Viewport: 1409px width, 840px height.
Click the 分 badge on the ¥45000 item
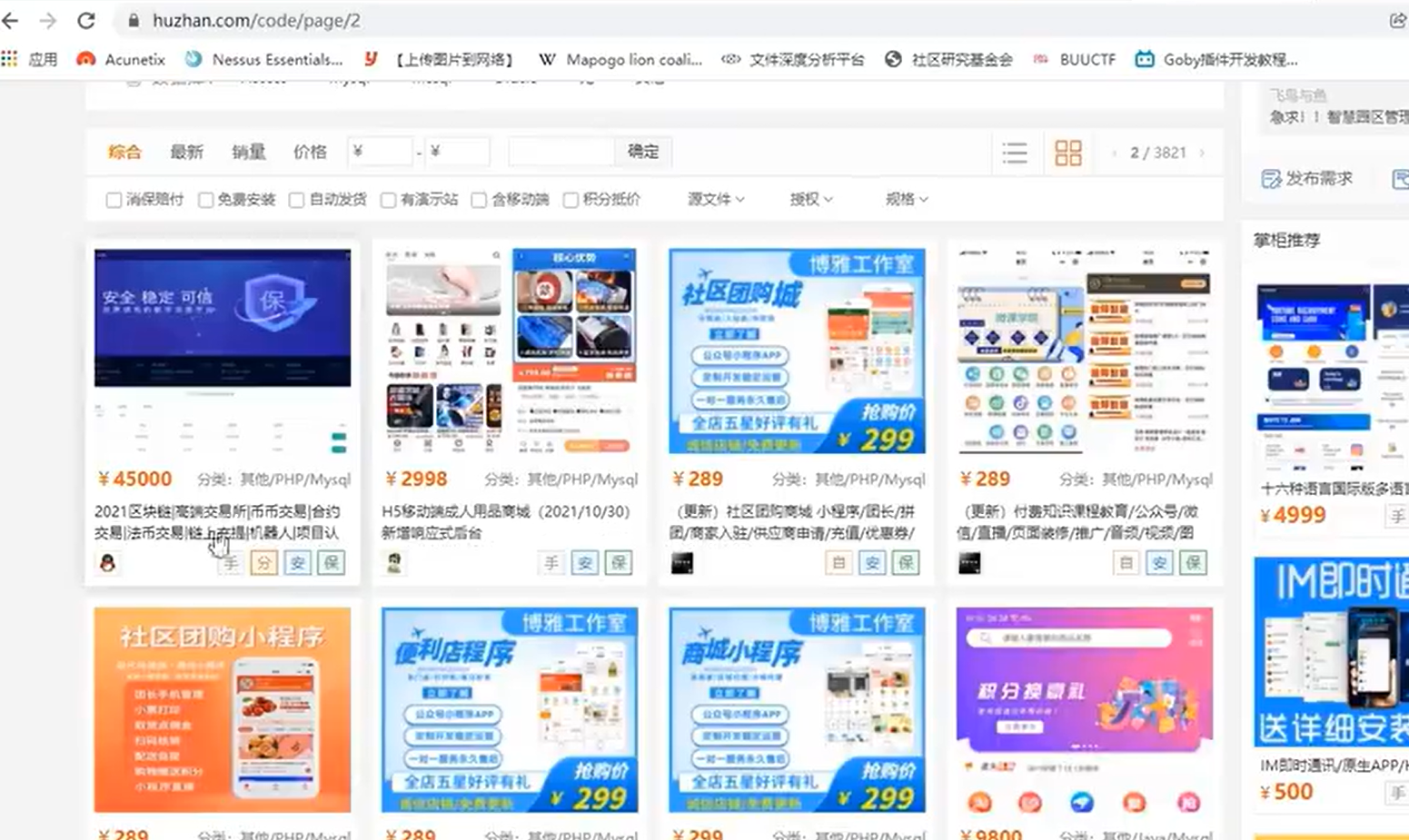pos(263,563)
